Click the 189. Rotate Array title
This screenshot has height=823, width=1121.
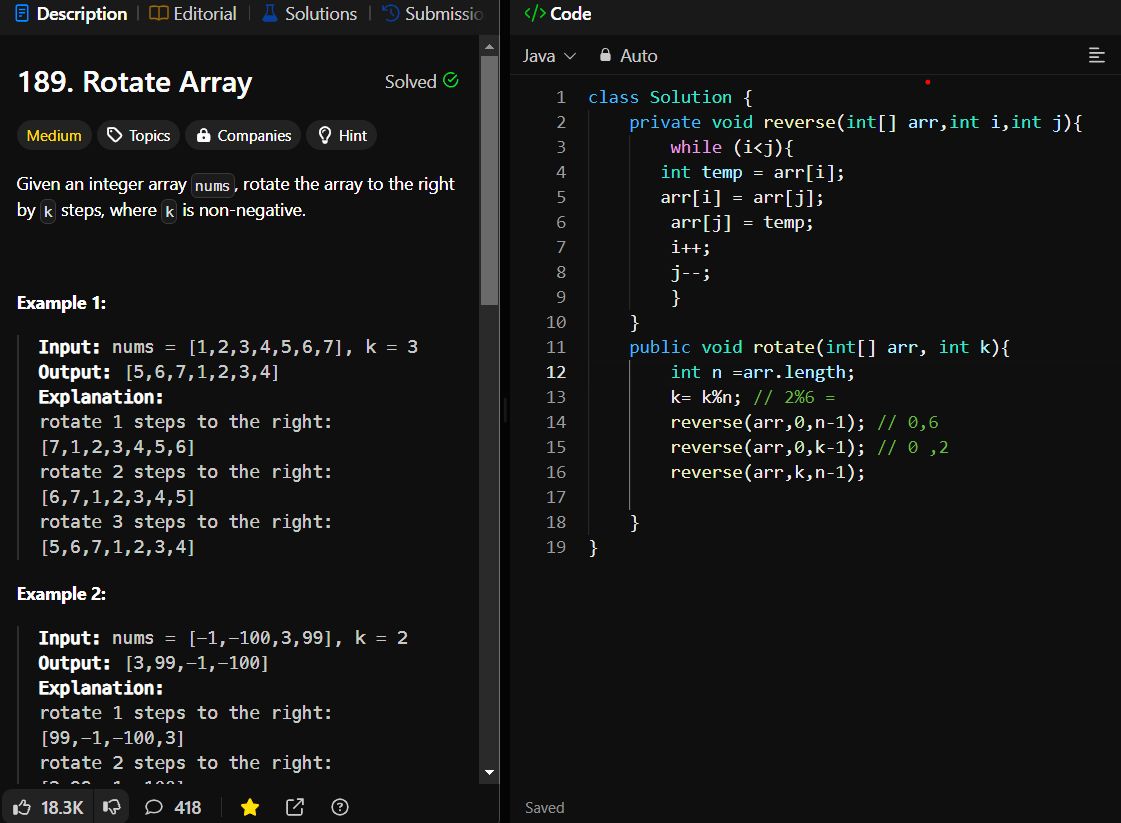click(134, 82)
